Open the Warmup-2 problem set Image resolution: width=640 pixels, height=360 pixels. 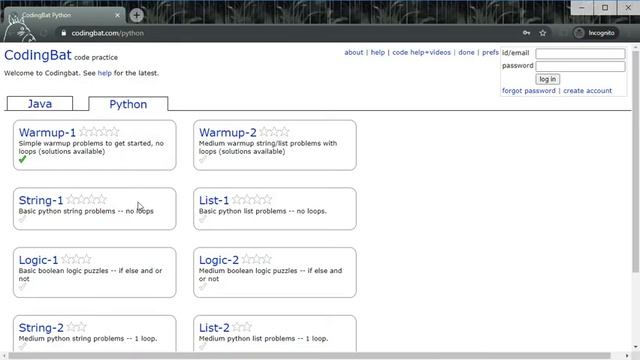pyautogui.click(x=228, y=132)
